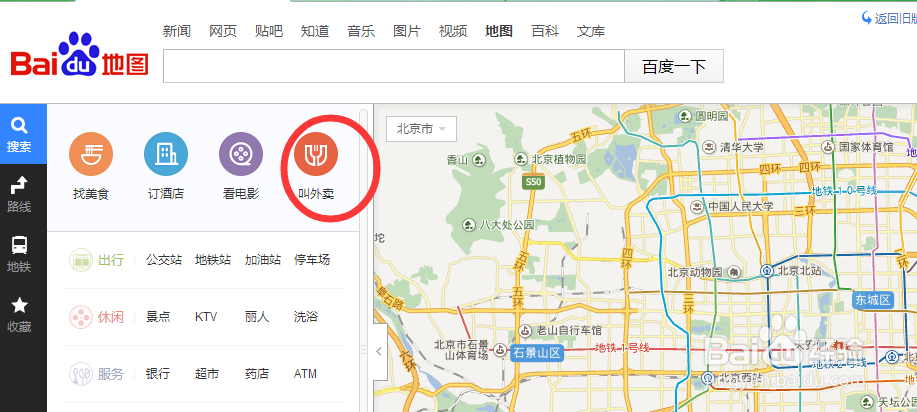This screenshot has height=412, width=917.
Task: Click the 北京动物园 map marker
Action: (735, 272)
